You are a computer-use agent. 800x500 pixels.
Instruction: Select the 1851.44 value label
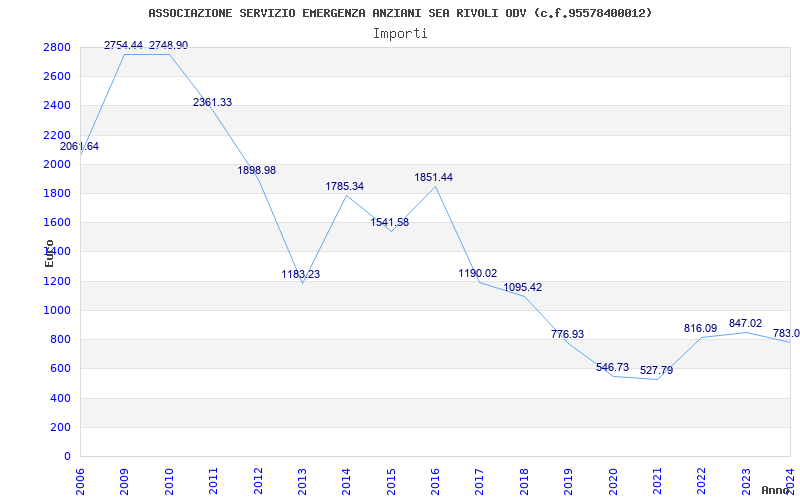433,178
